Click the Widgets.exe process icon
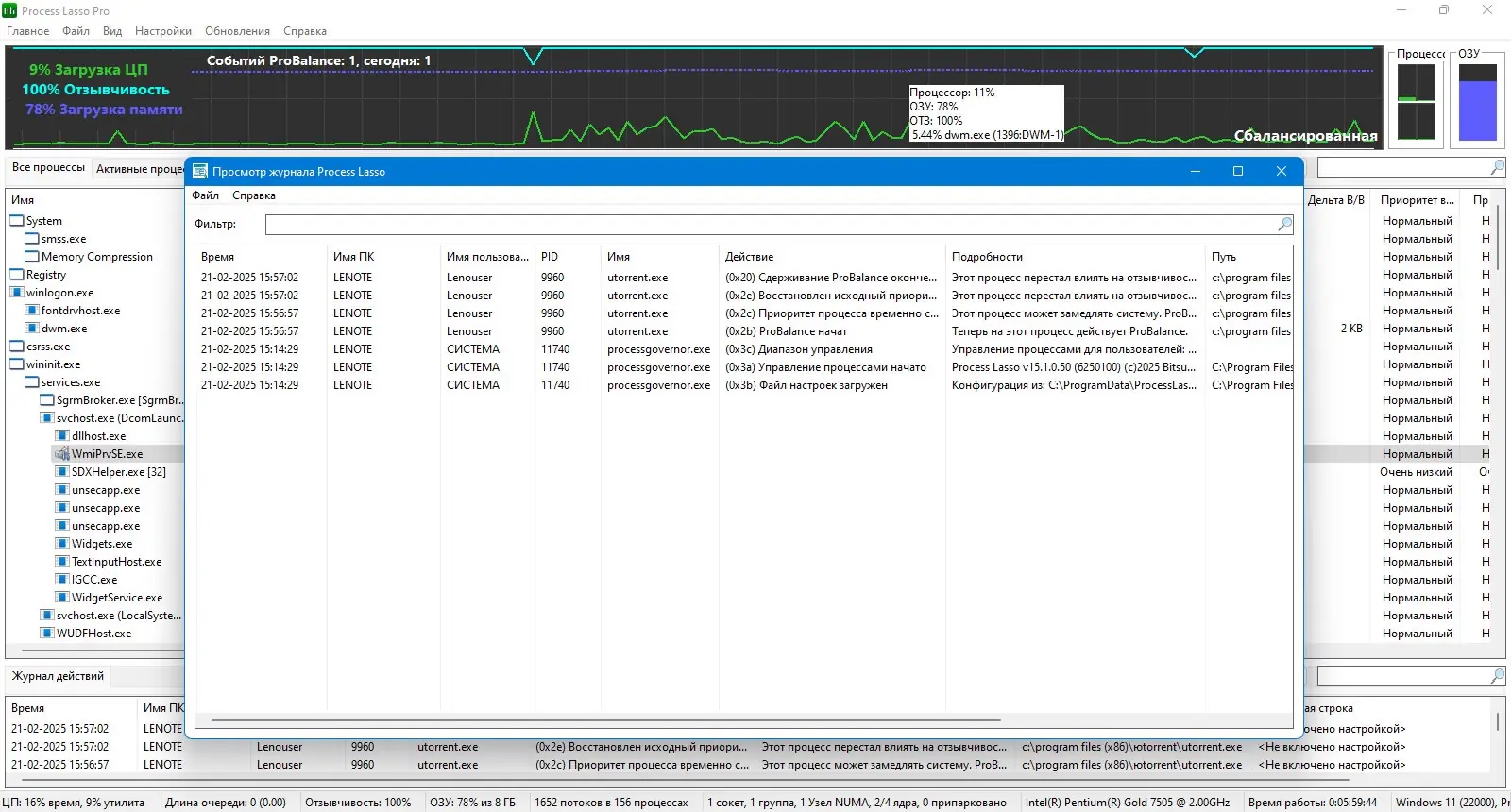This screenshot has width=1511, height=812. [x=62, y=544]
